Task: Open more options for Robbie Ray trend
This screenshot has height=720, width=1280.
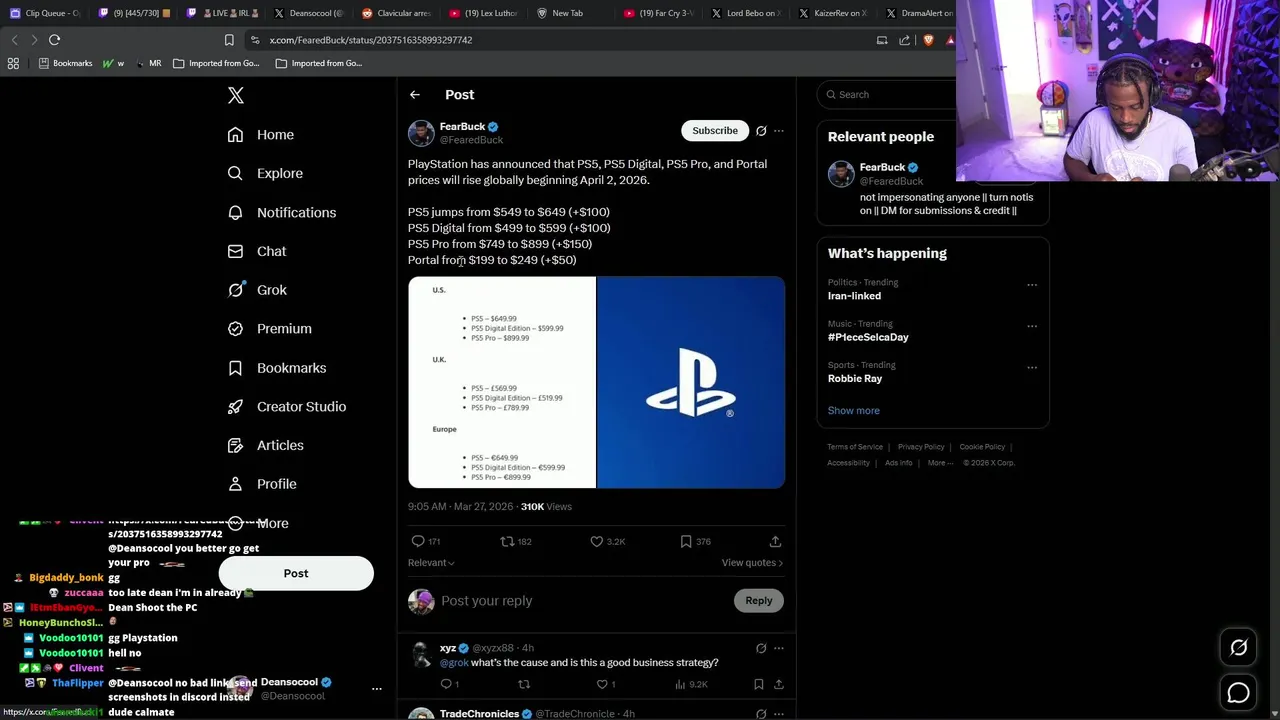Action: coord(1032,367)
